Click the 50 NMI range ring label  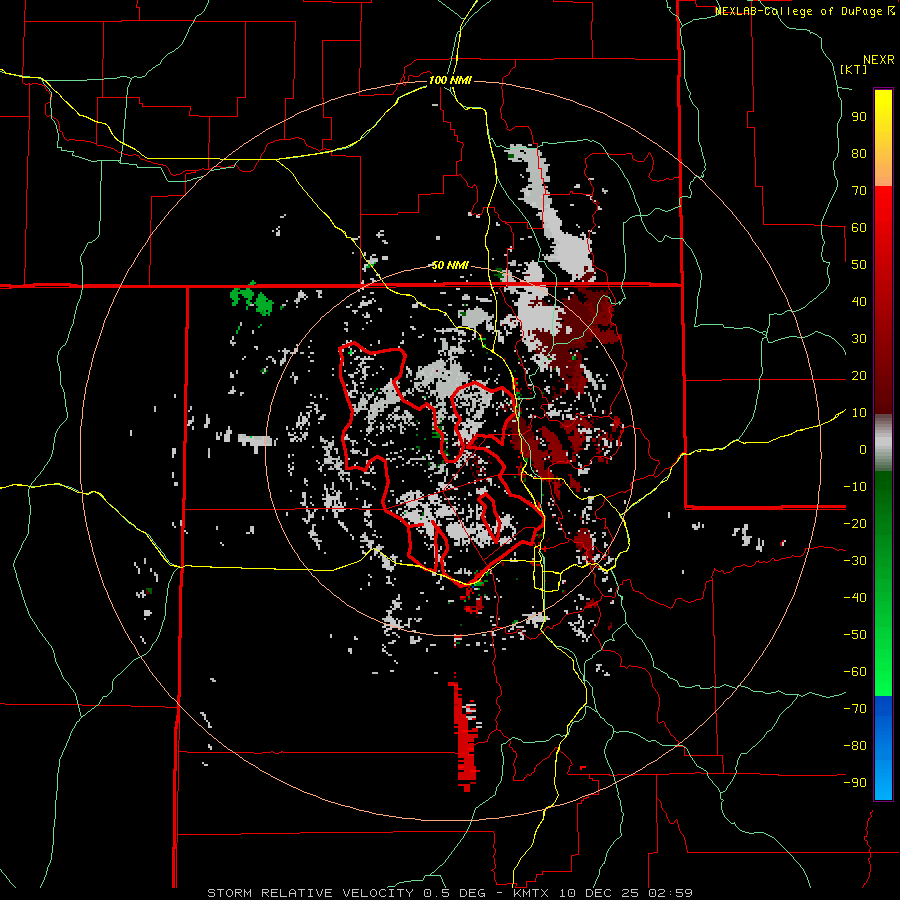[x=450, y=265]
